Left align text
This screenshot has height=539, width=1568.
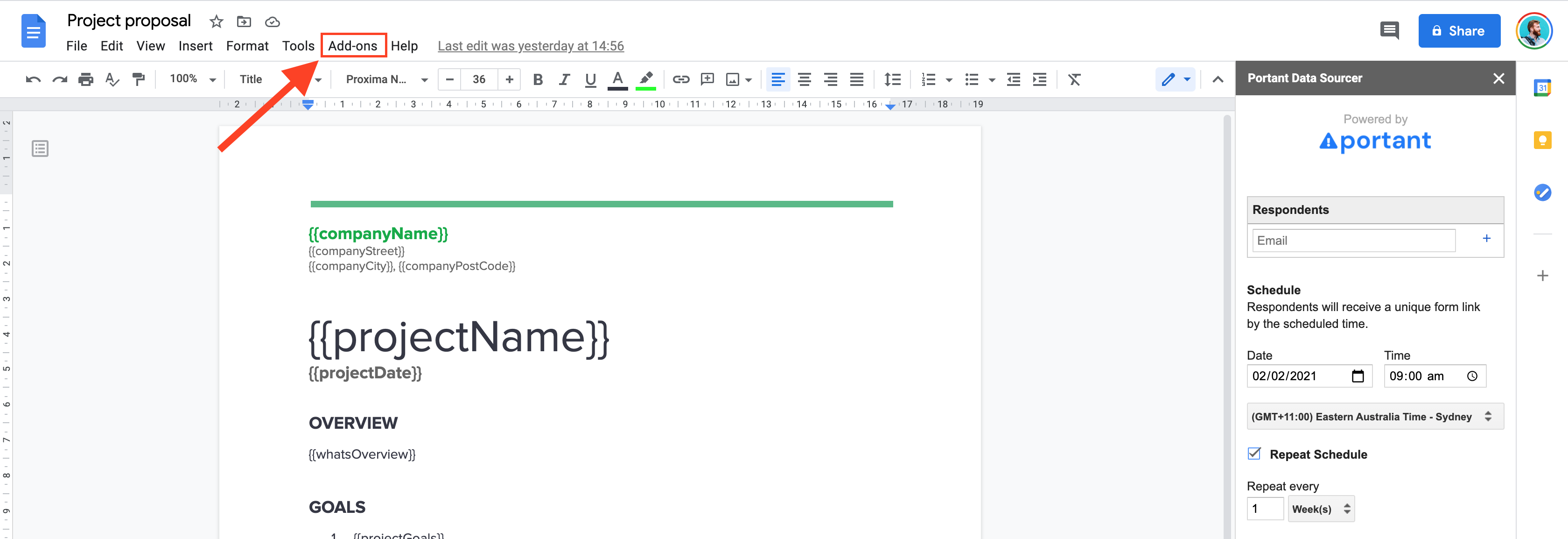pos(777,79)
